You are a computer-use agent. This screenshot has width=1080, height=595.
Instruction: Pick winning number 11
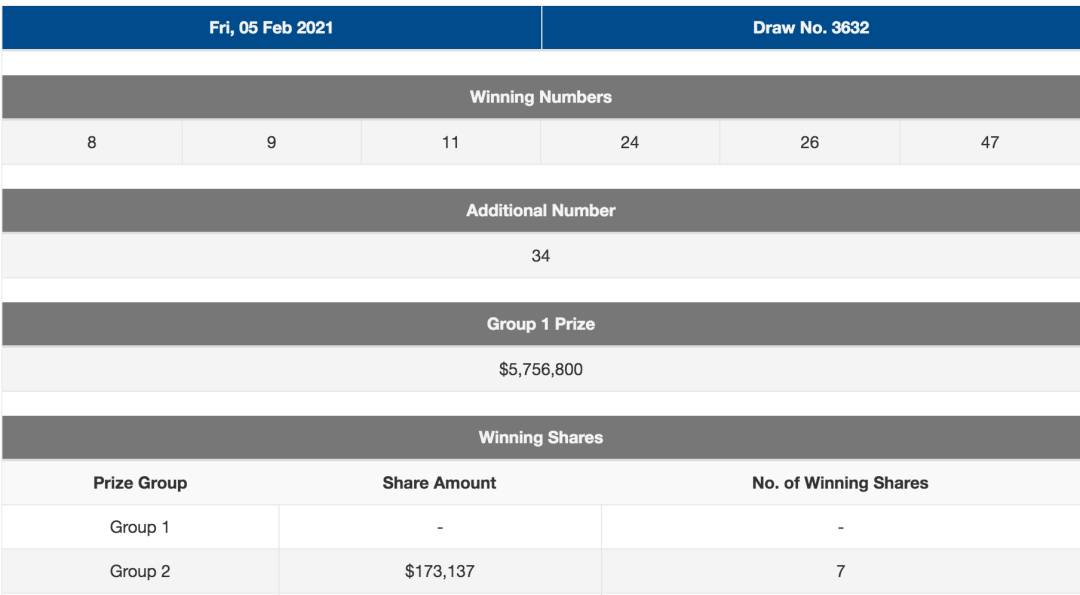tap(450, 142)
